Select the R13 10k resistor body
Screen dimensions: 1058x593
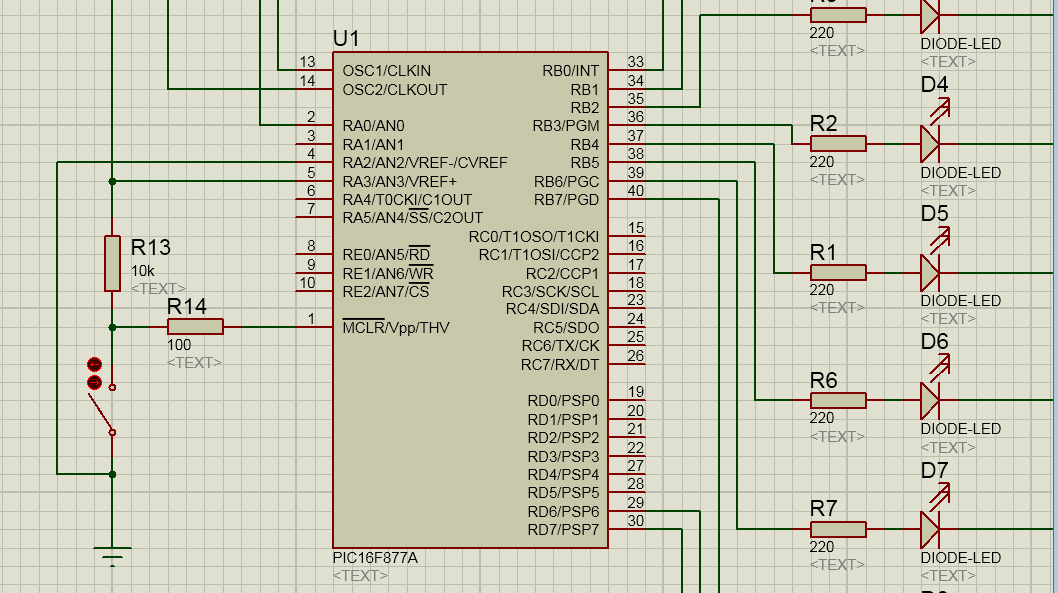click(x=112, y=263)
